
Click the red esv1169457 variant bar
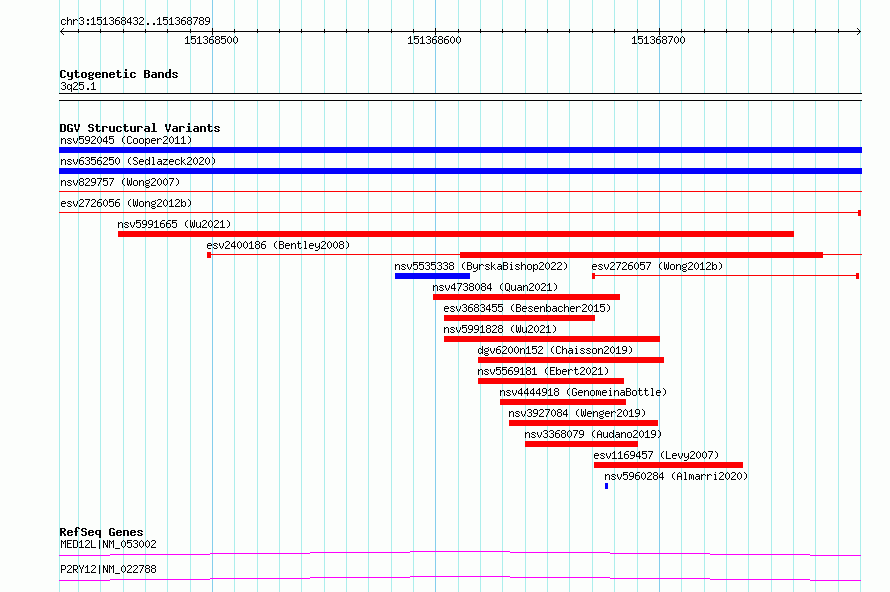tap(669, 465)
